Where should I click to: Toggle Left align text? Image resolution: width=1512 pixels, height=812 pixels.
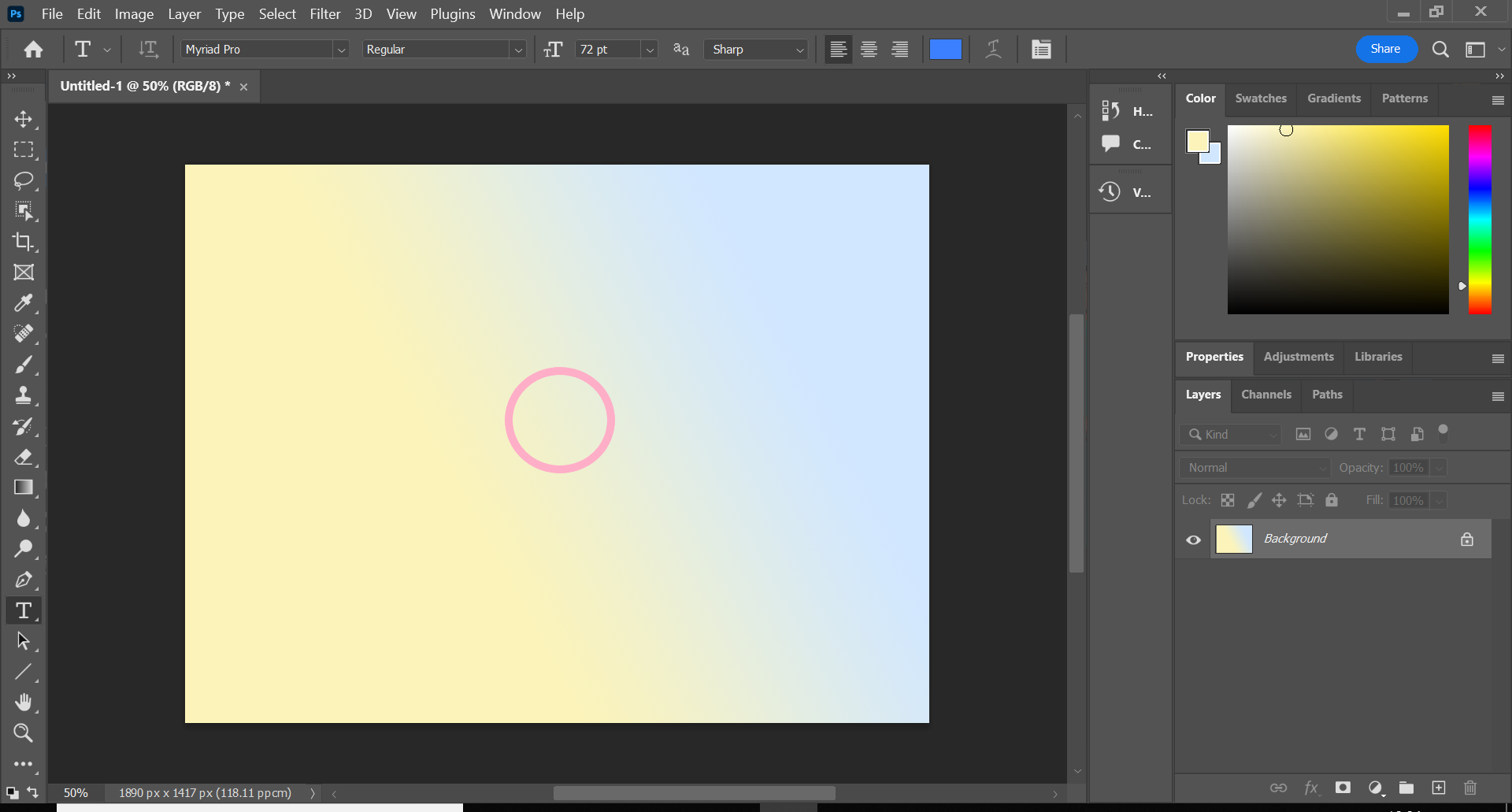(839, 49)
